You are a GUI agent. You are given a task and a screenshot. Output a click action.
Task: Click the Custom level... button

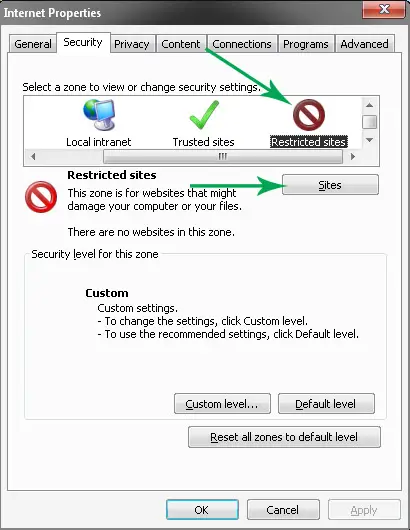pos(222,404)
